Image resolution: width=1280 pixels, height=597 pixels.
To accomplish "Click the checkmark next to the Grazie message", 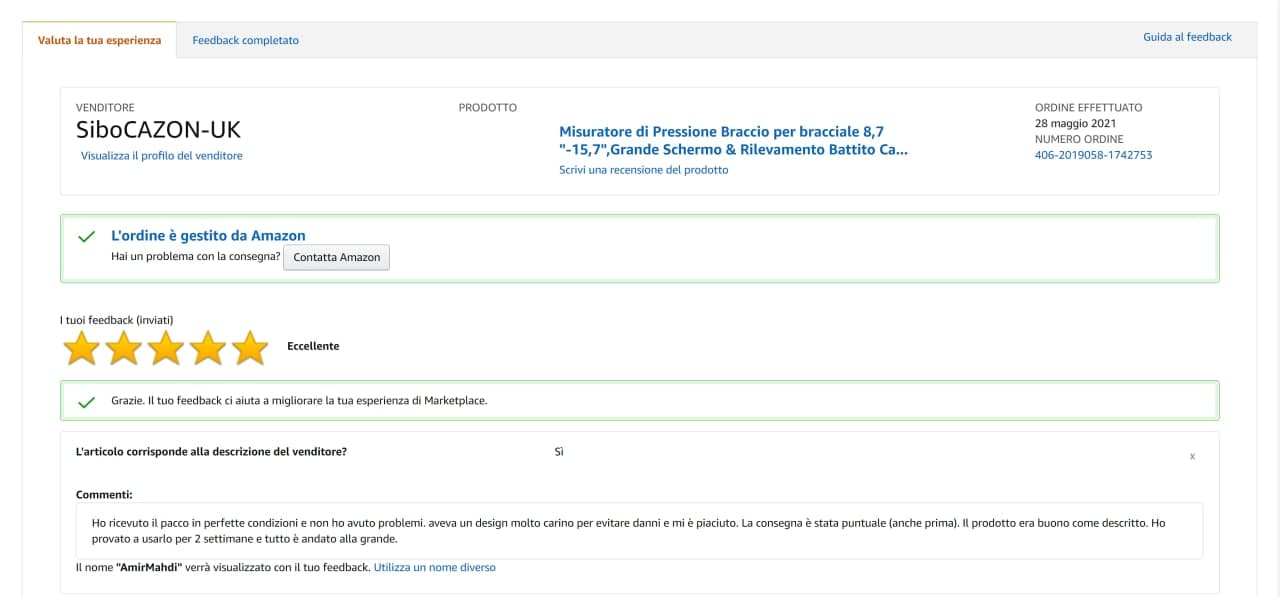I will [87, 402].
